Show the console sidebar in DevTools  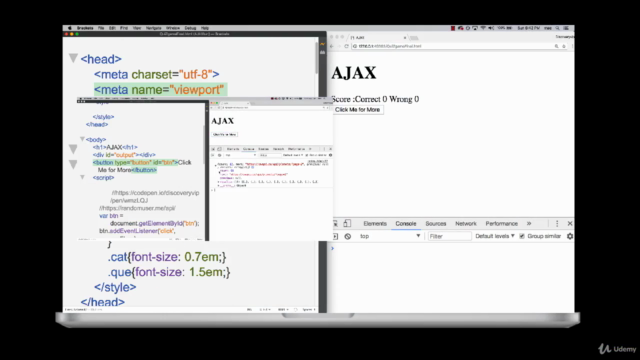coord(335,236)
